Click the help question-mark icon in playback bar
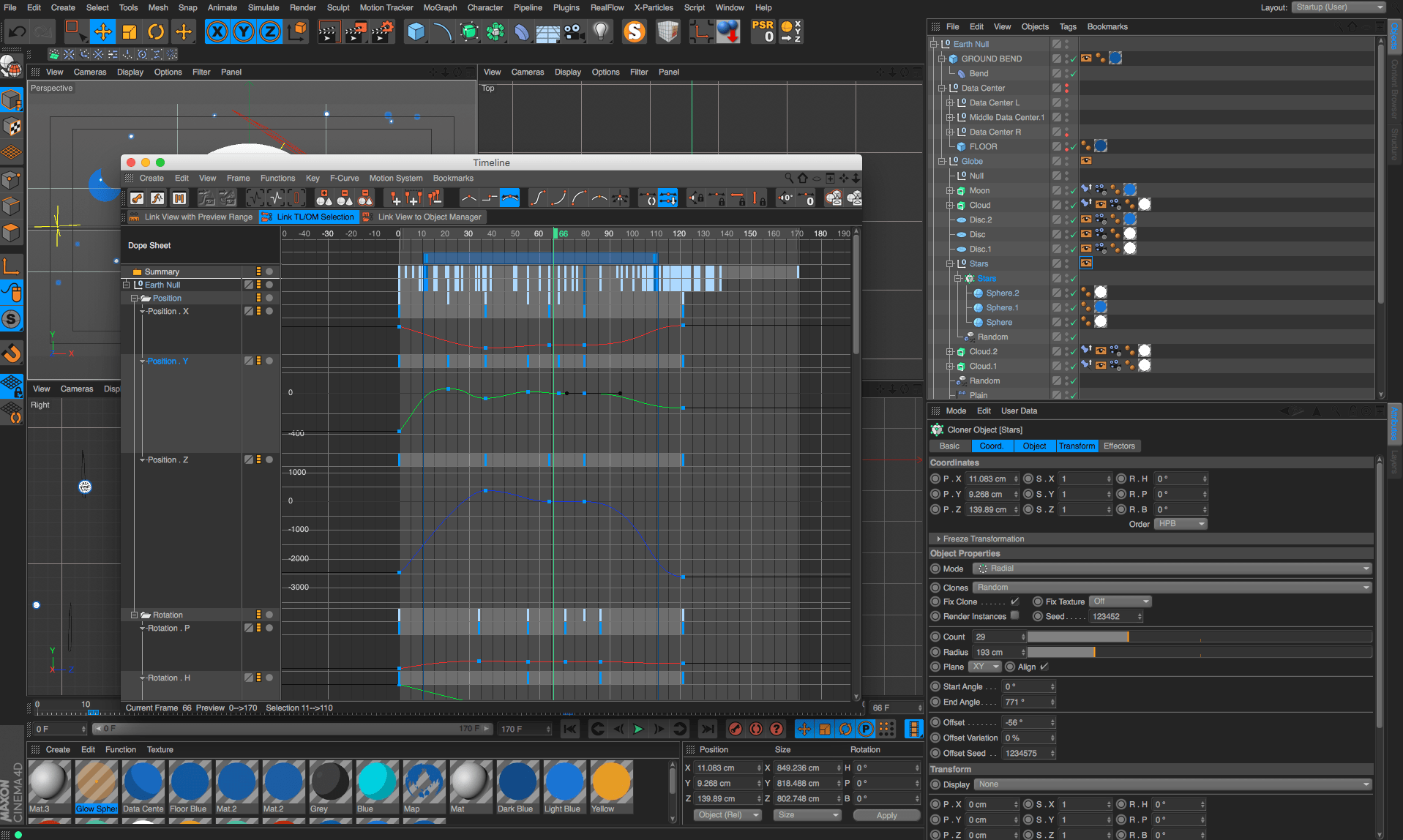The width and height of the screenshot is (1403, 840). (777, 729)
